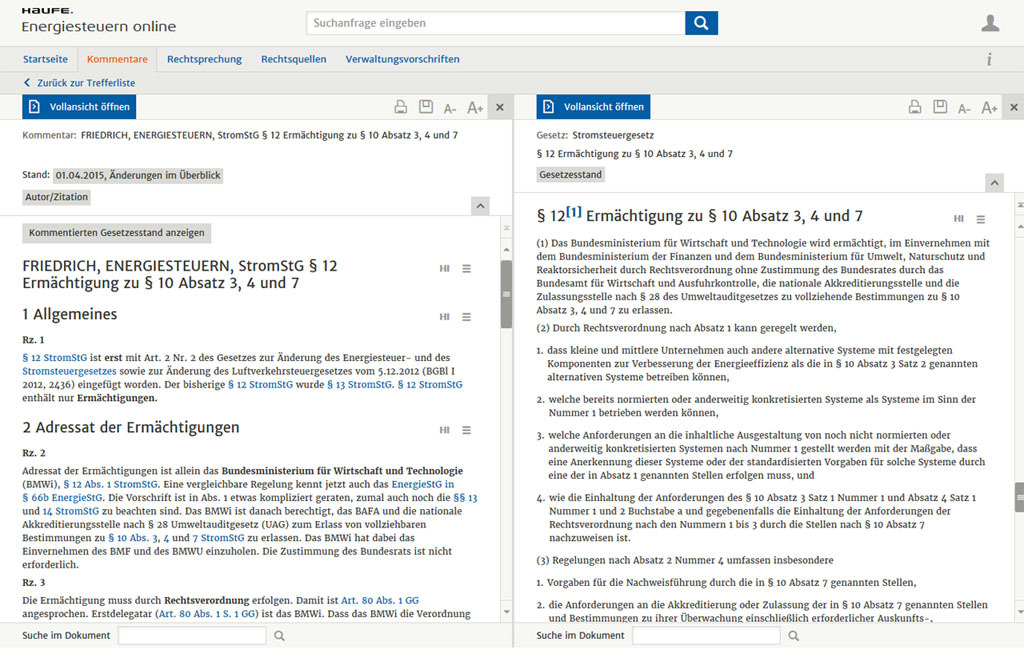This screenshot has height=670, width=1024.
Task: Click the left panel vertical scrollbar thumb
Action: [506, 294]
